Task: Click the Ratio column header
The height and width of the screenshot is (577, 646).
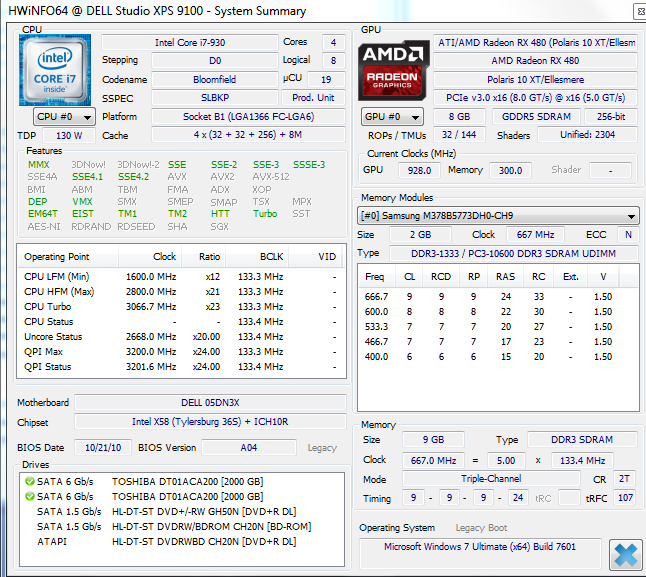Action: tap(204, 257)
